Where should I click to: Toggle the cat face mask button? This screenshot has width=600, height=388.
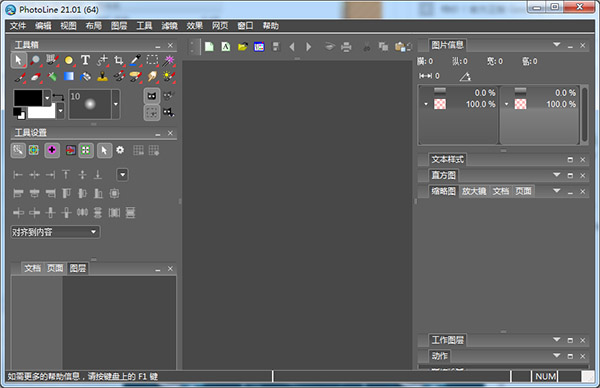tap(152, 96)
